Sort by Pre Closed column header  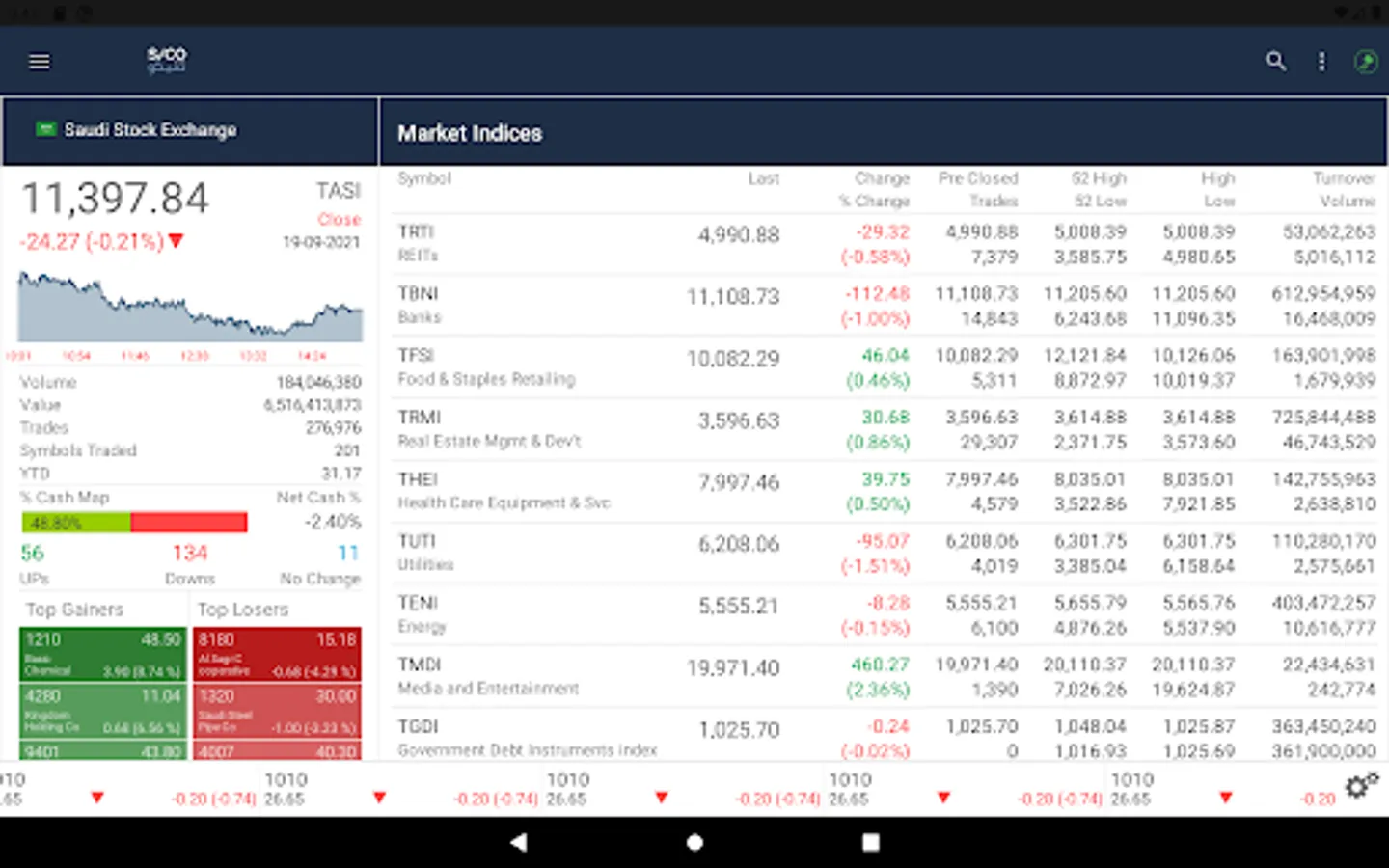[x=978, y=178]
